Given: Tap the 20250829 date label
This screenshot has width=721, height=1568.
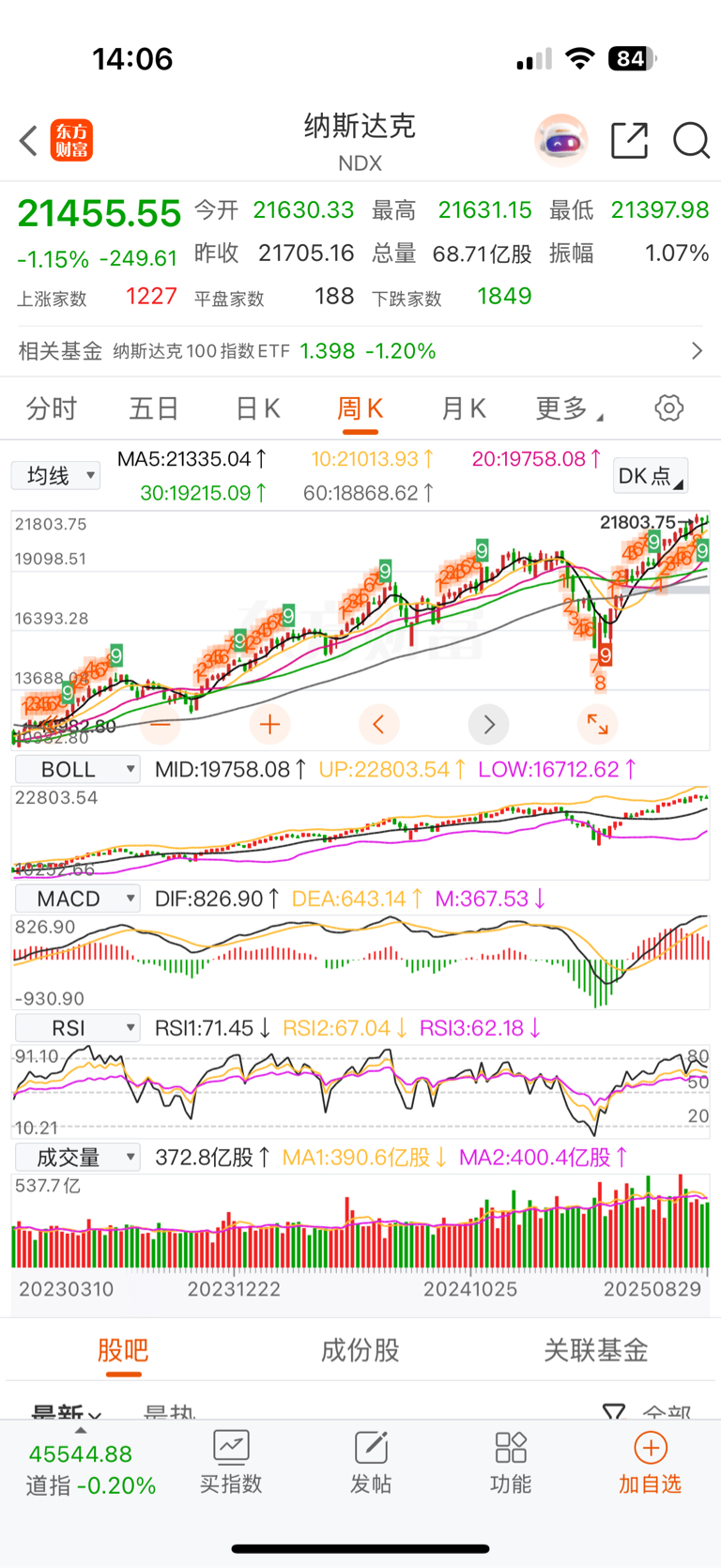Looking at the screenshot, I should click(x=652, y=1289).
